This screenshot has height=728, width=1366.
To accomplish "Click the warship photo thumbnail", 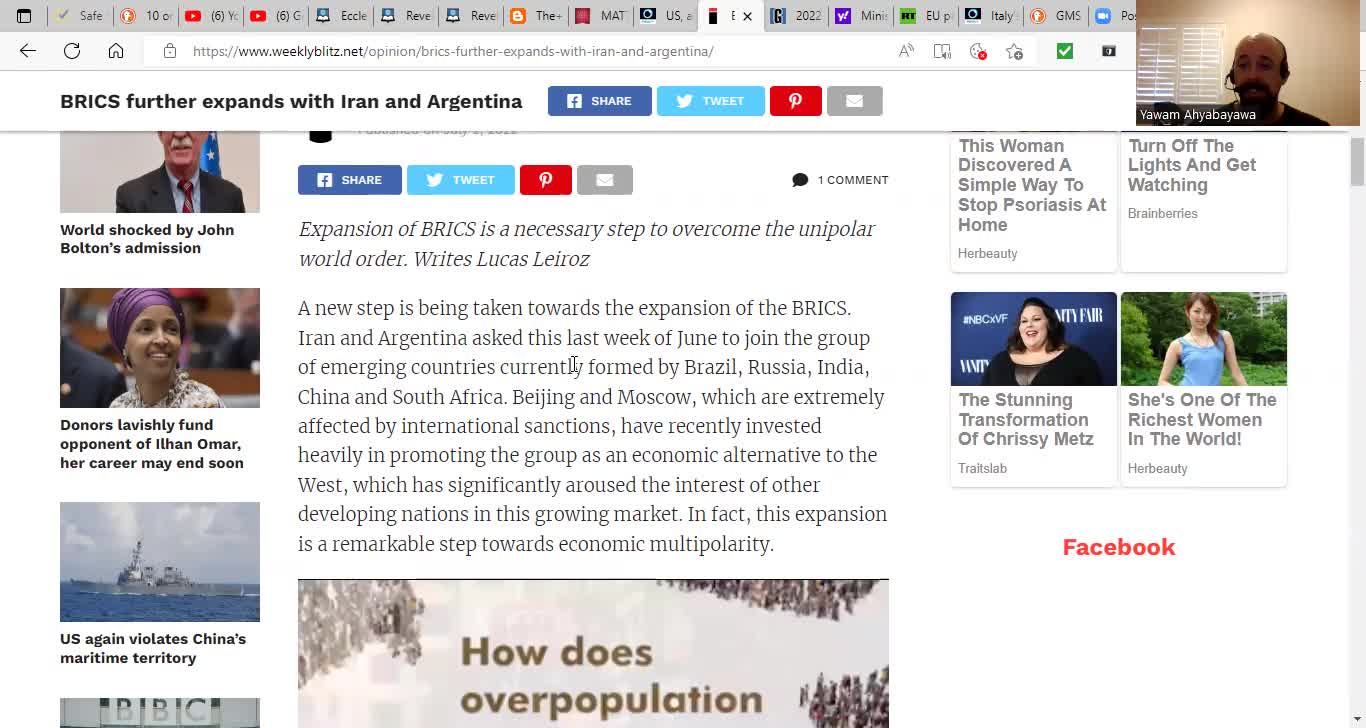I will 160,562.
